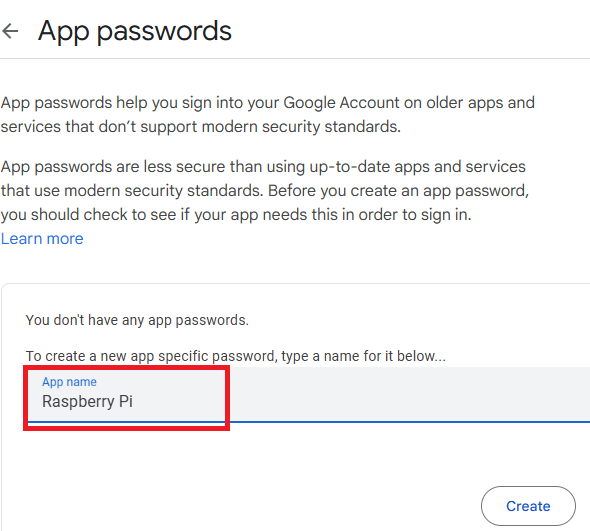
Task: Go back using the left arrow icon
Action: [10, 31]
